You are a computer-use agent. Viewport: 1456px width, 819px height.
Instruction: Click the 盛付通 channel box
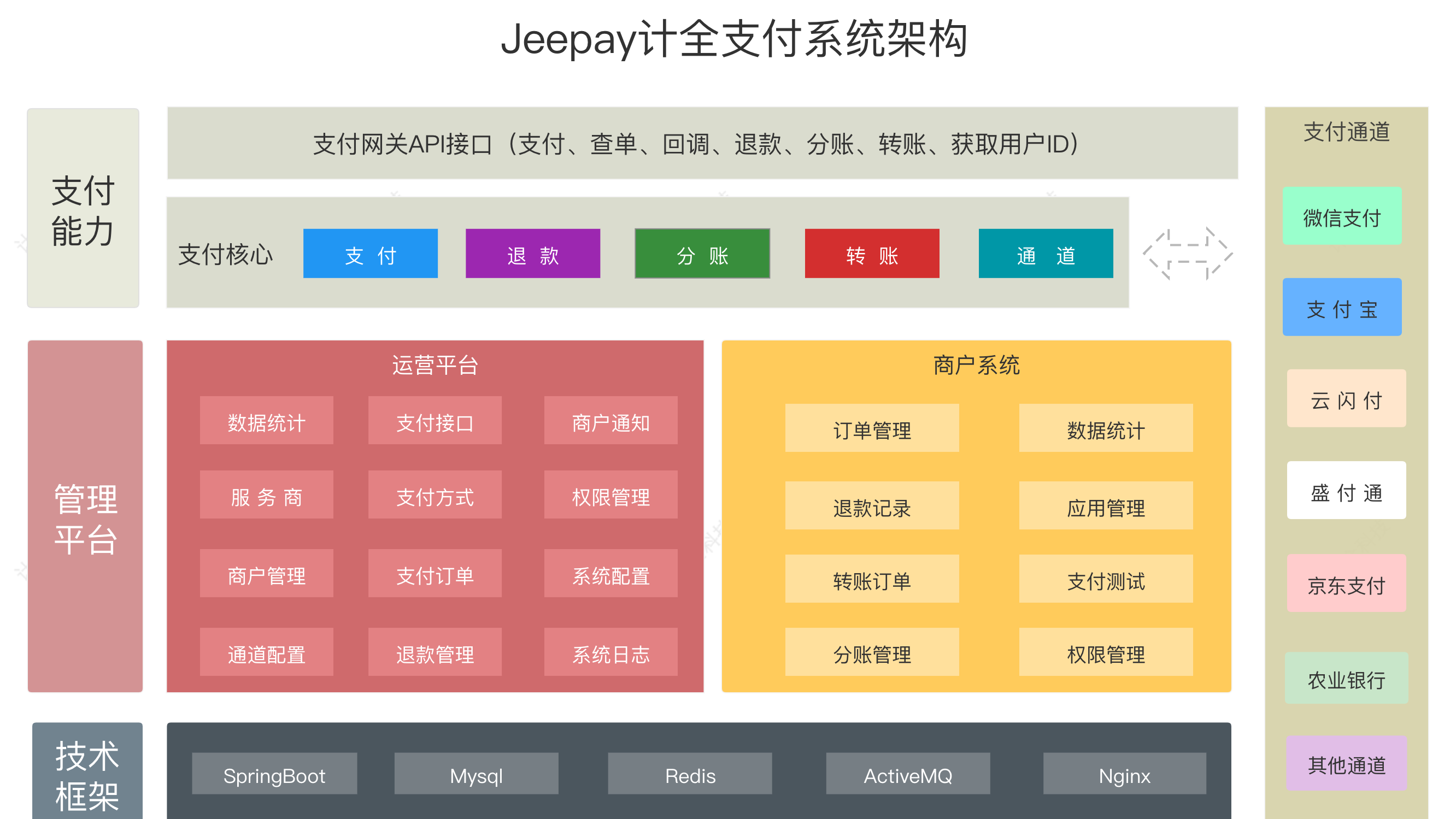pos(1346,490)
